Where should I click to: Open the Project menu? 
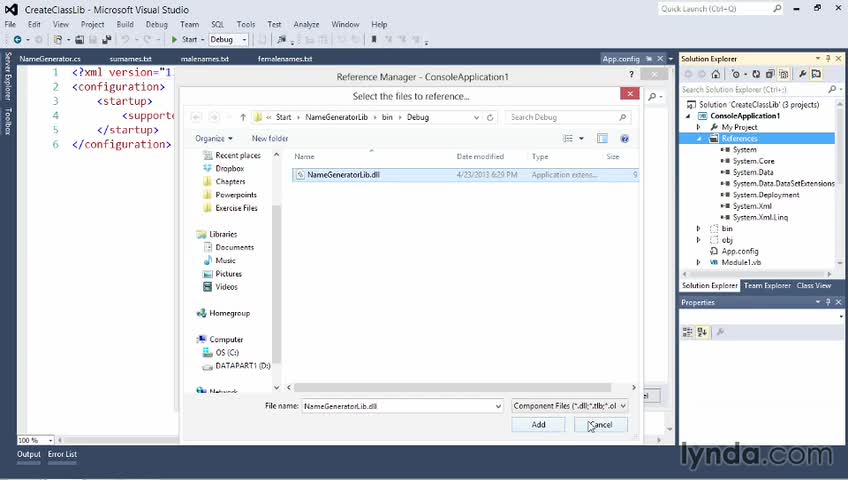click(x=92, y=24)
